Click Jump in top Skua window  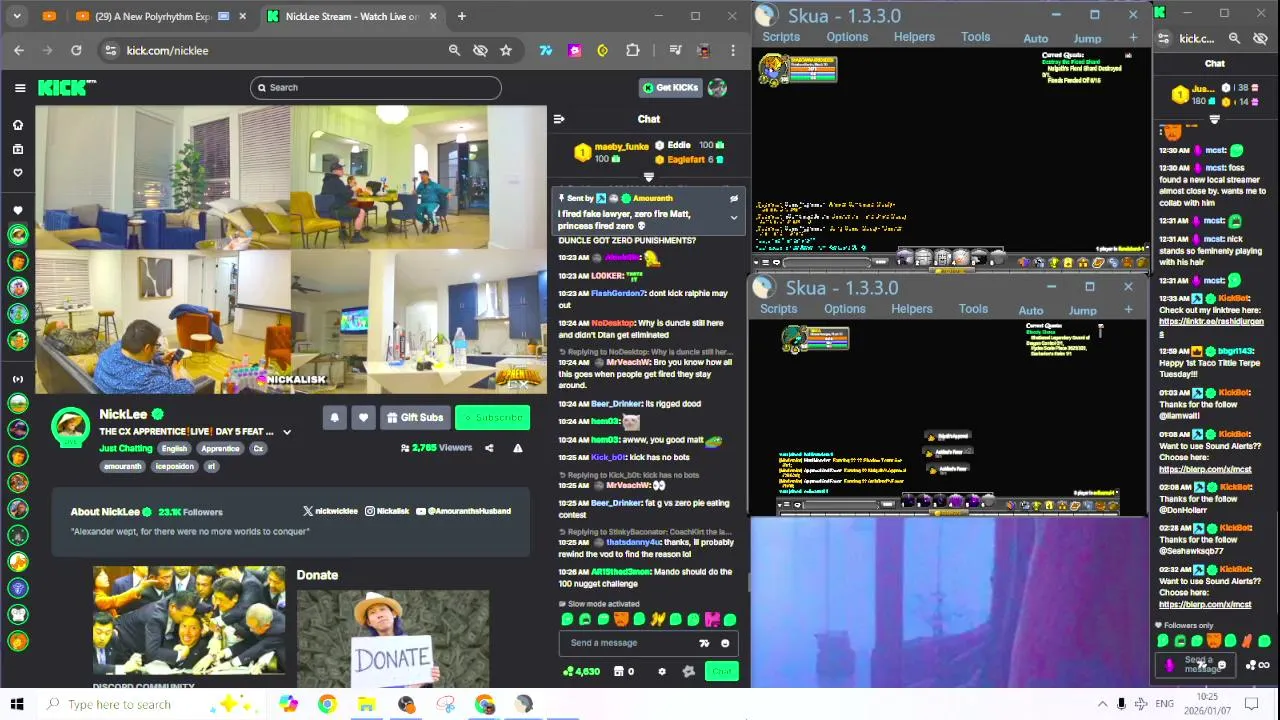(x=1087, y=39)
